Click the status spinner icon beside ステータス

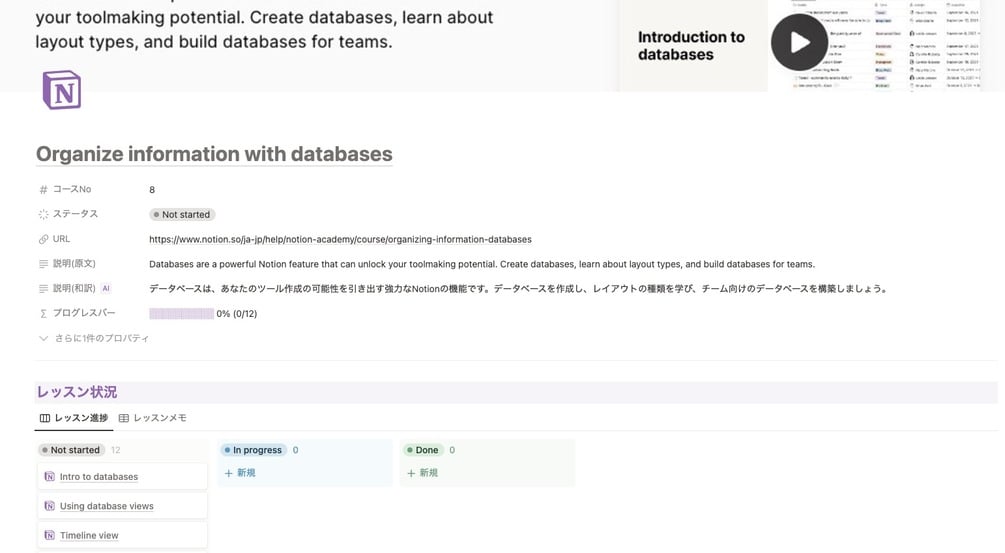pos(43,214)
